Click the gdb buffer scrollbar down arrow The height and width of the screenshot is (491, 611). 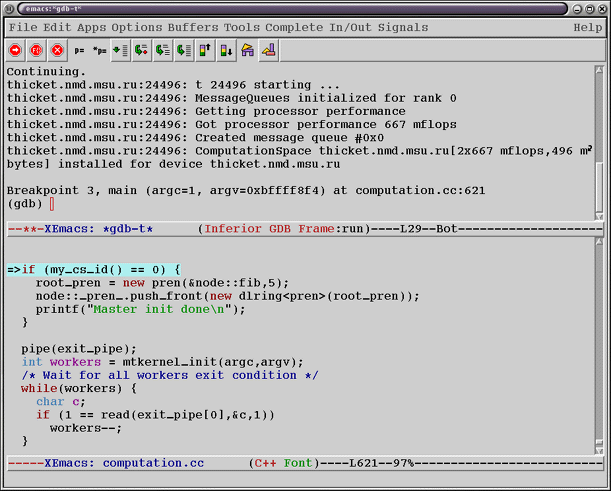click(599, 216)
